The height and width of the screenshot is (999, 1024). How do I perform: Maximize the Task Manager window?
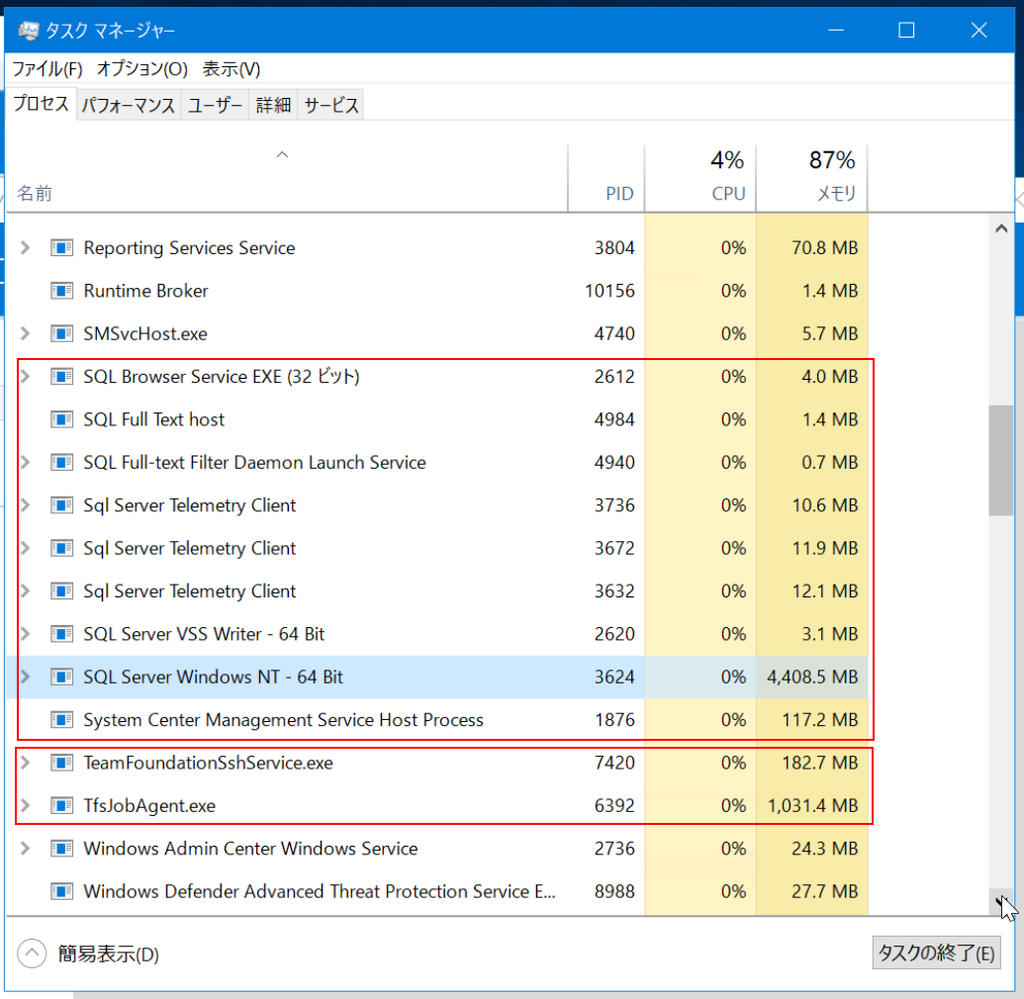point(906,30)
